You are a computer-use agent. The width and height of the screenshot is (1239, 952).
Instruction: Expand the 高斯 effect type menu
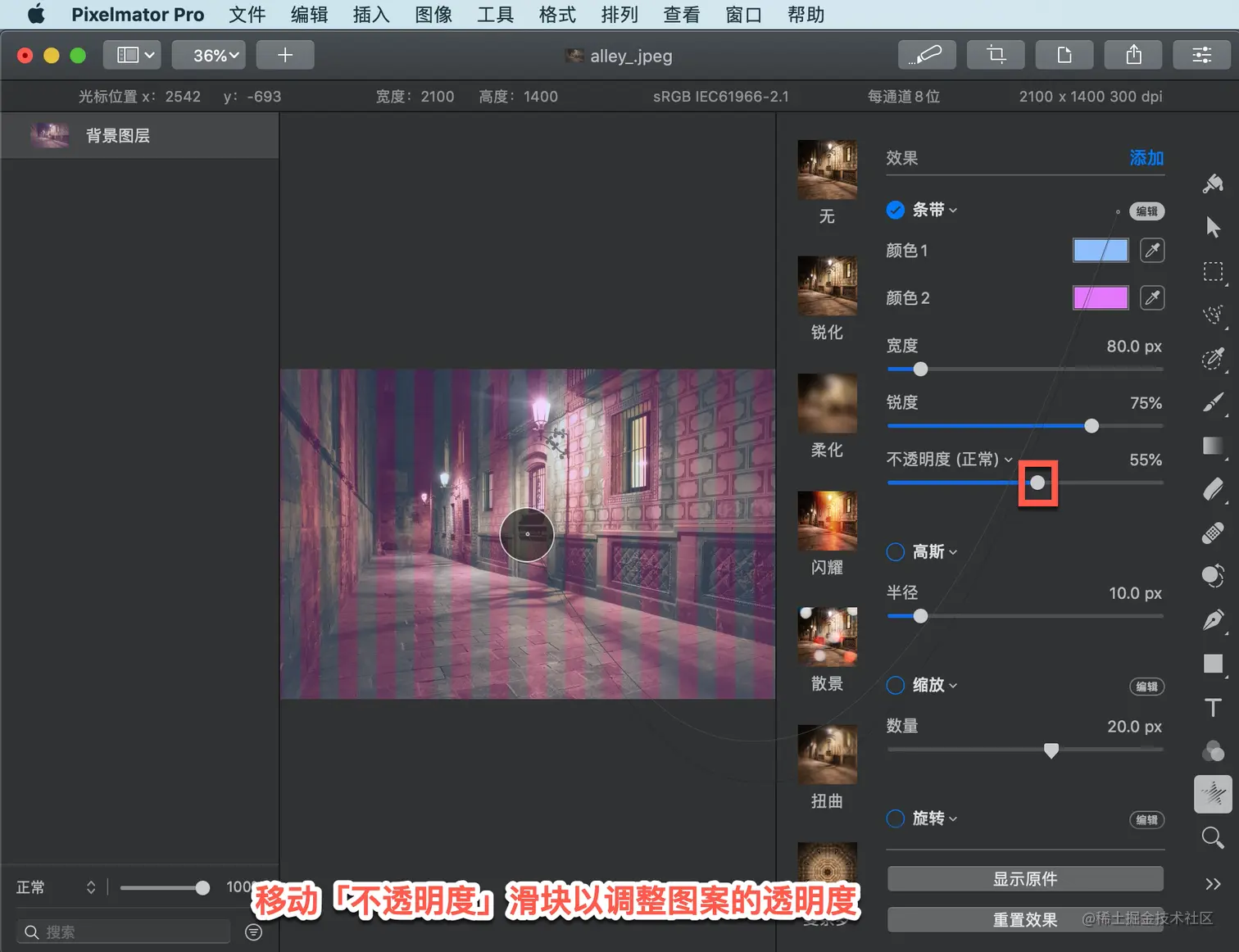[x=935, y=552]
